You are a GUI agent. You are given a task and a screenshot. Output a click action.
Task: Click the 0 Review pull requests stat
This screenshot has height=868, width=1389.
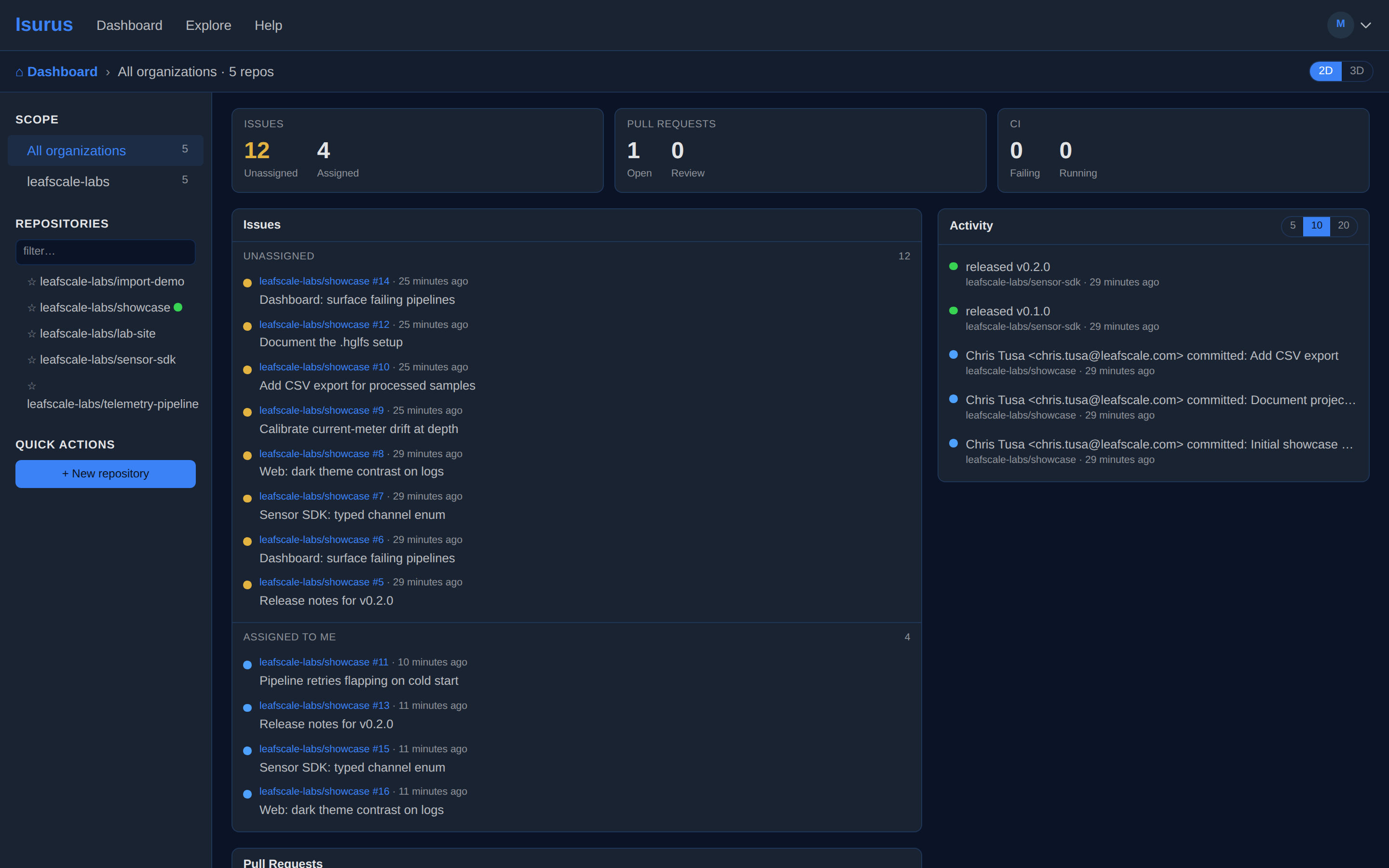click(688, 159)
